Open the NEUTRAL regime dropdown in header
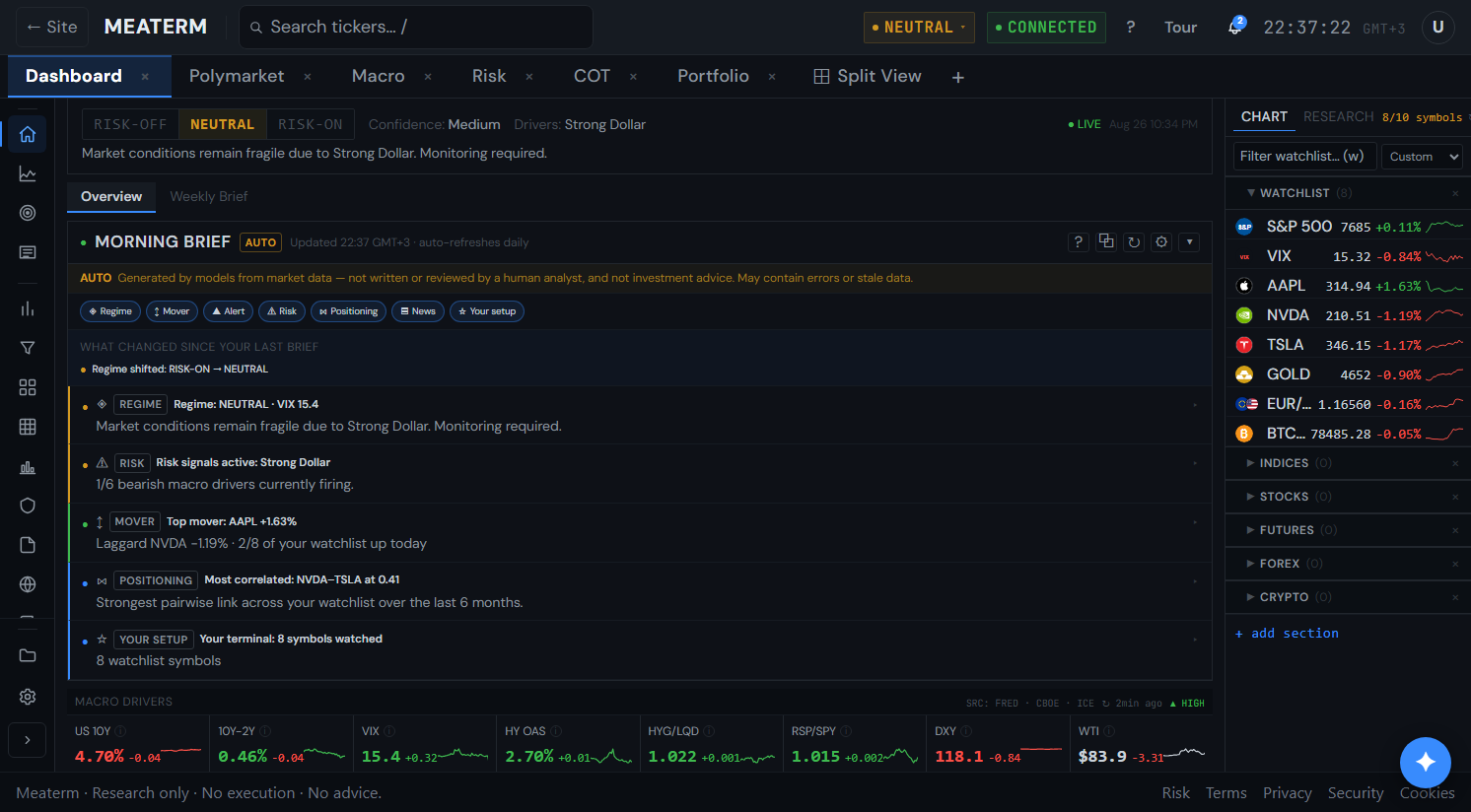This screenshot has width=1471, height=812. click(x=919, y=28)
